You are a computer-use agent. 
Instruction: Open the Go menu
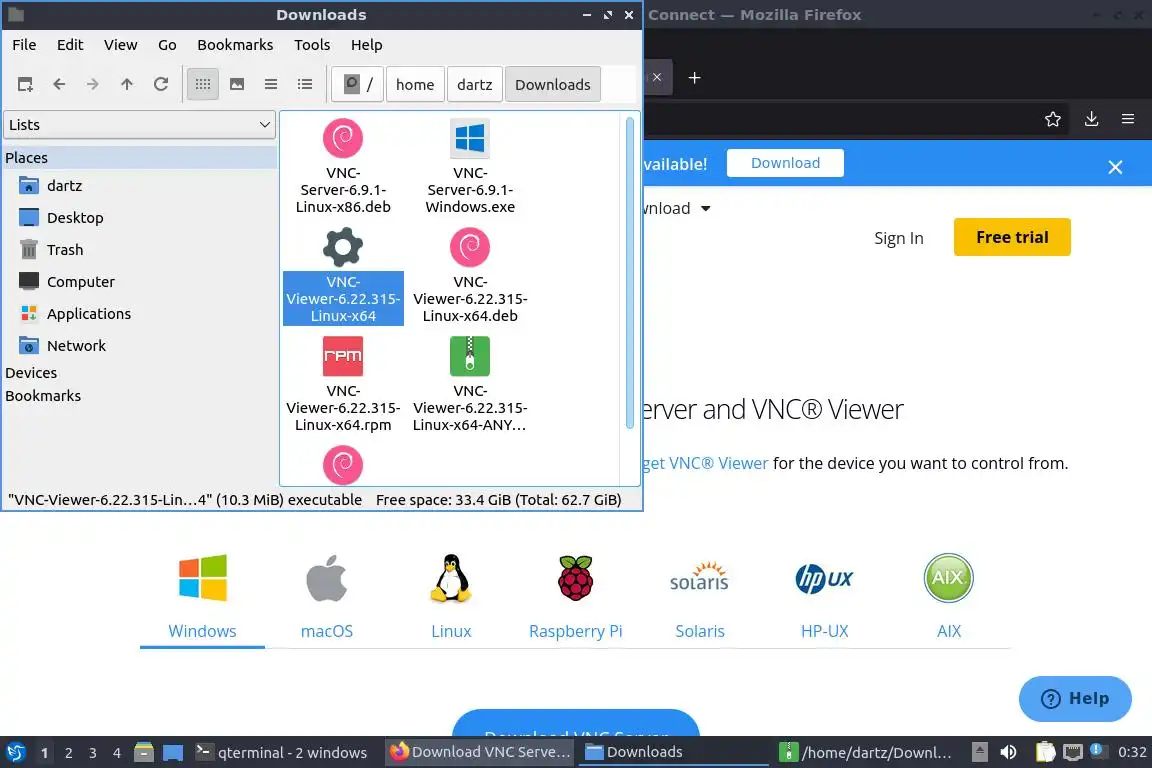pyautogui.click(x=167, y=45)
